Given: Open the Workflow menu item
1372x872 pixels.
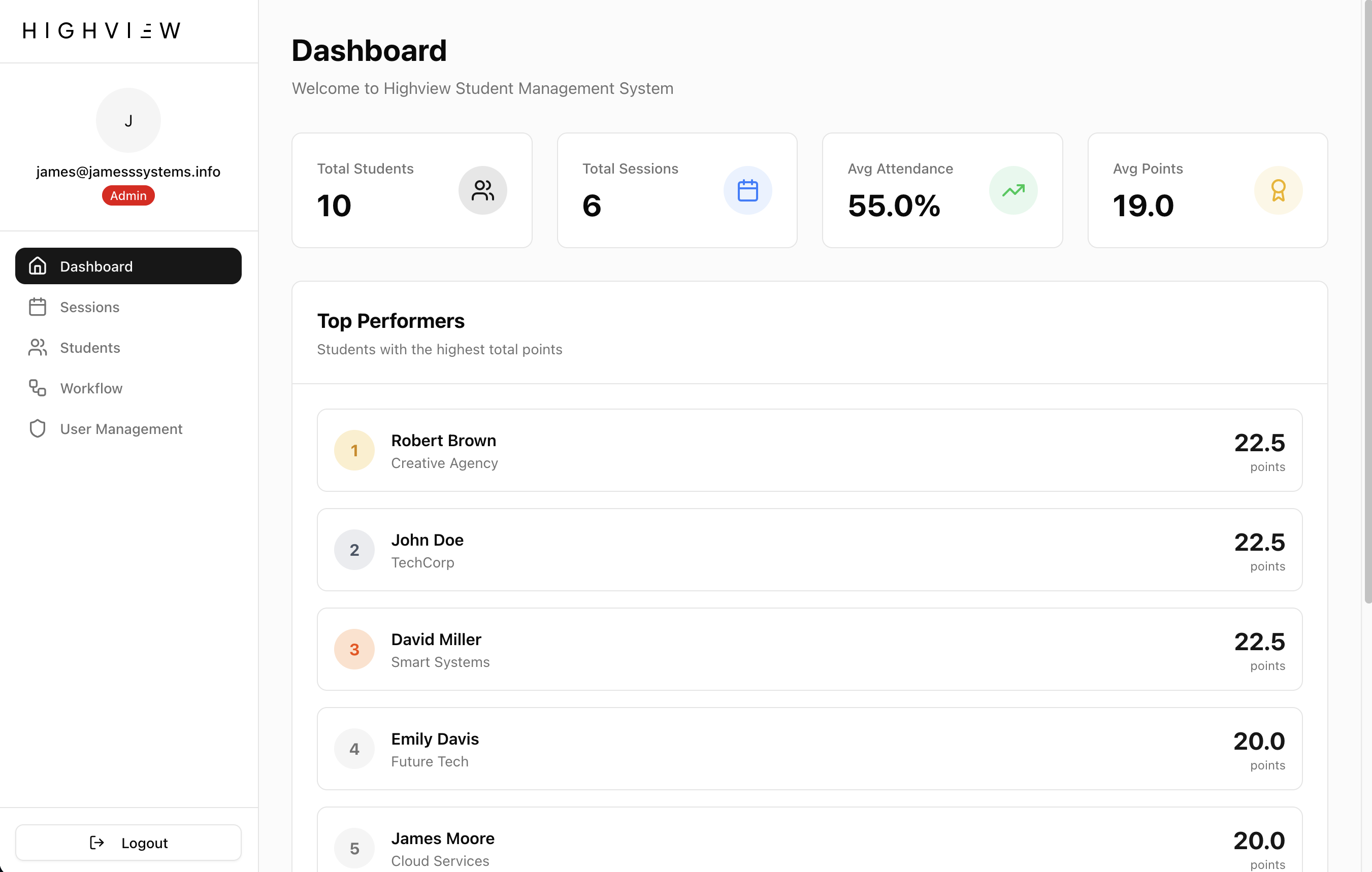Looking at the screenshot, I should (x=91, y=388).
